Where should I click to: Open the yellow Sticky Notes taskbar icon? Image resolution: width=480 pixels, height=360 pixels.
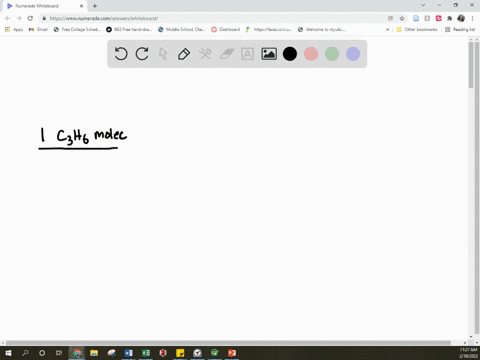180,353
